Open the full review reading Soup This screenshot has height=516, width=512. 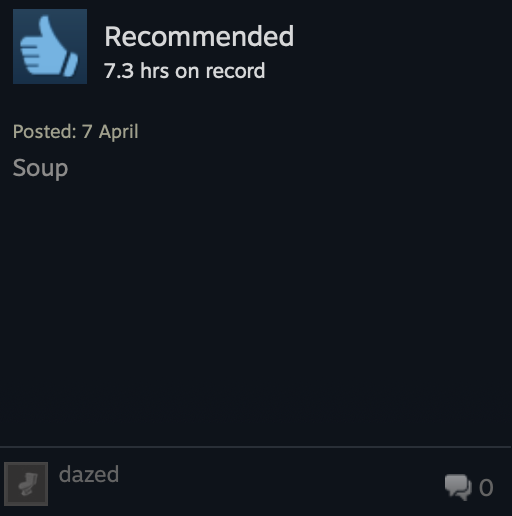(40, 168)
